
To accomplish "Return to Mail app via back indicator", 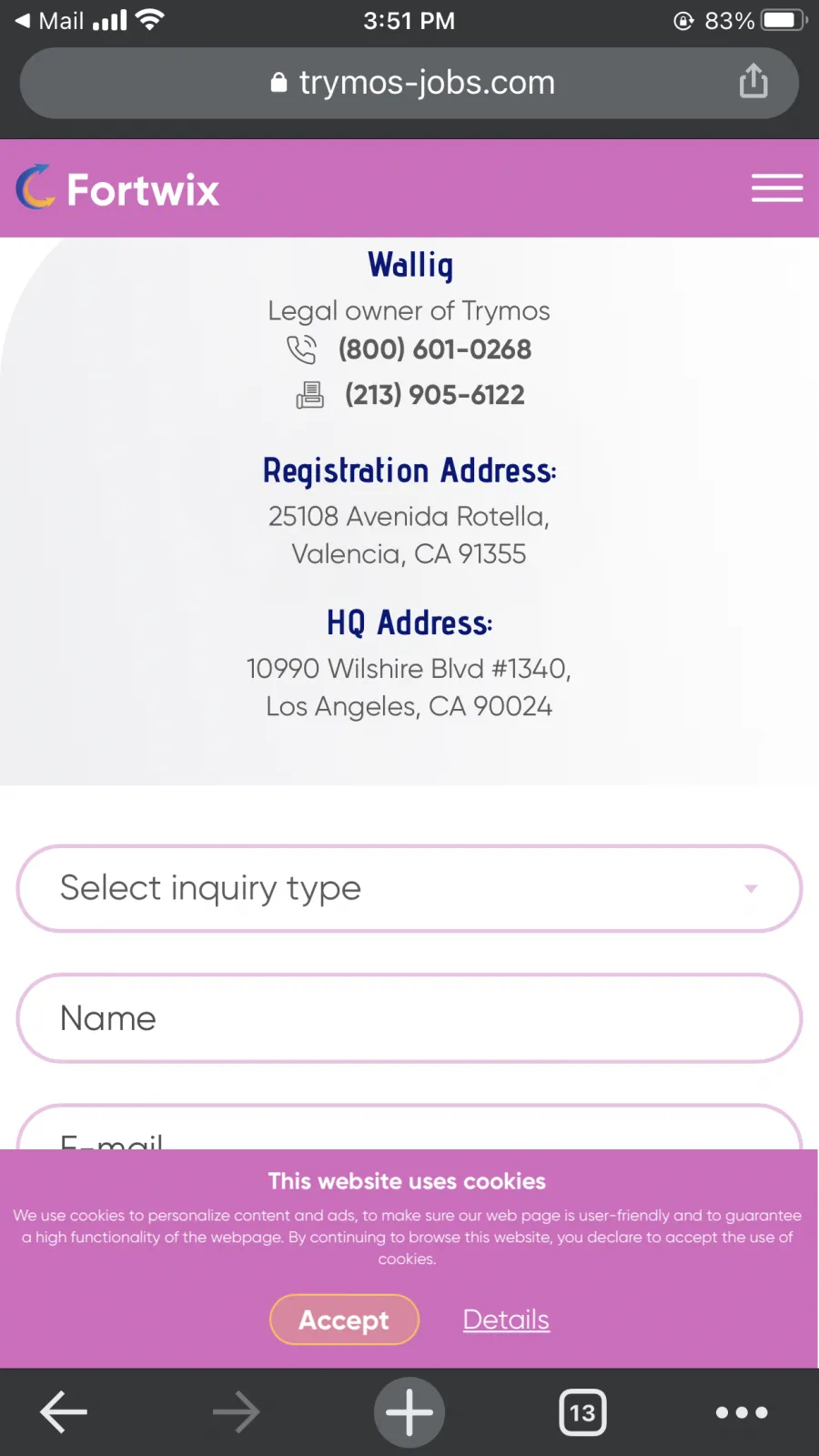I will (x=50, y=20).
